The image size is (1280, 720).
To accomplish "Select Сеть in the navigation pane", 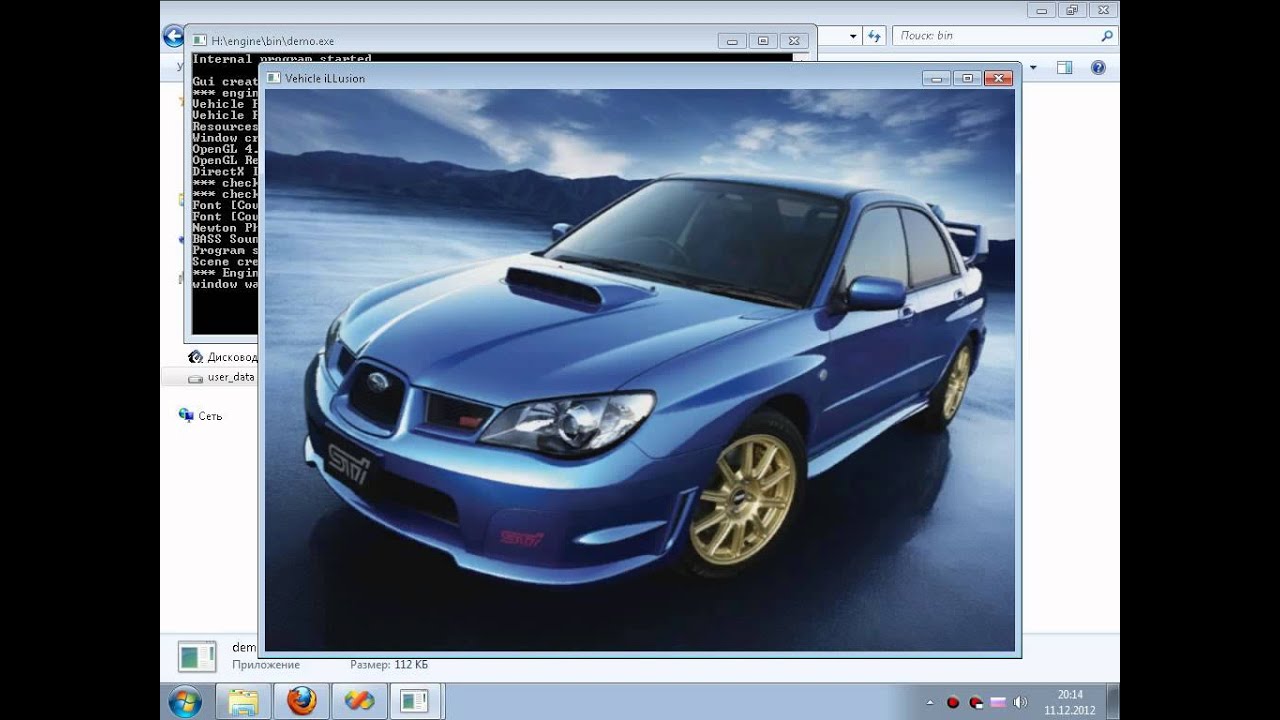I will pos(201,415).
